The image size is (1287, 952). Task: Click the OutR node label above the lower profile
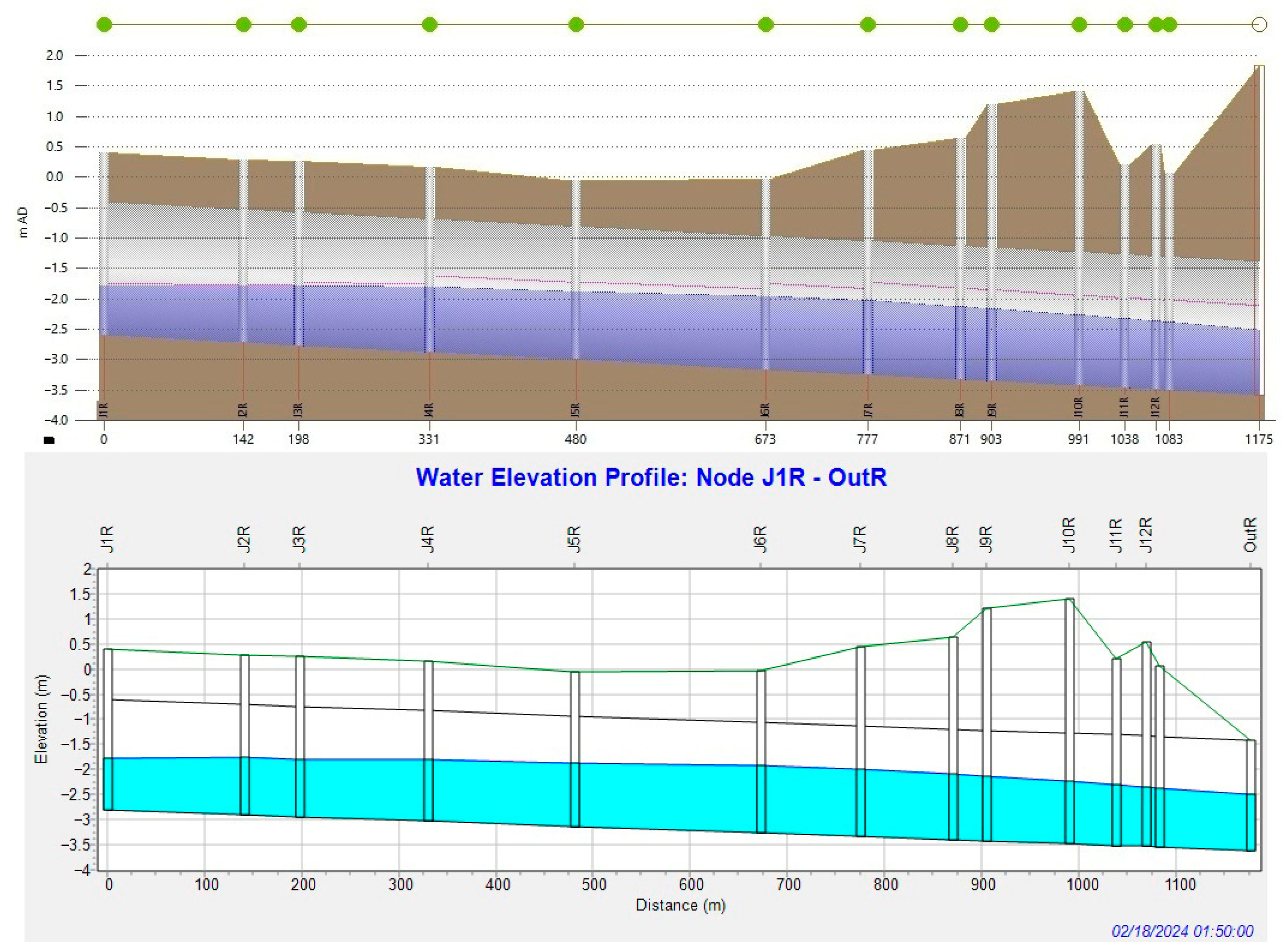[x=1249, y=534]
